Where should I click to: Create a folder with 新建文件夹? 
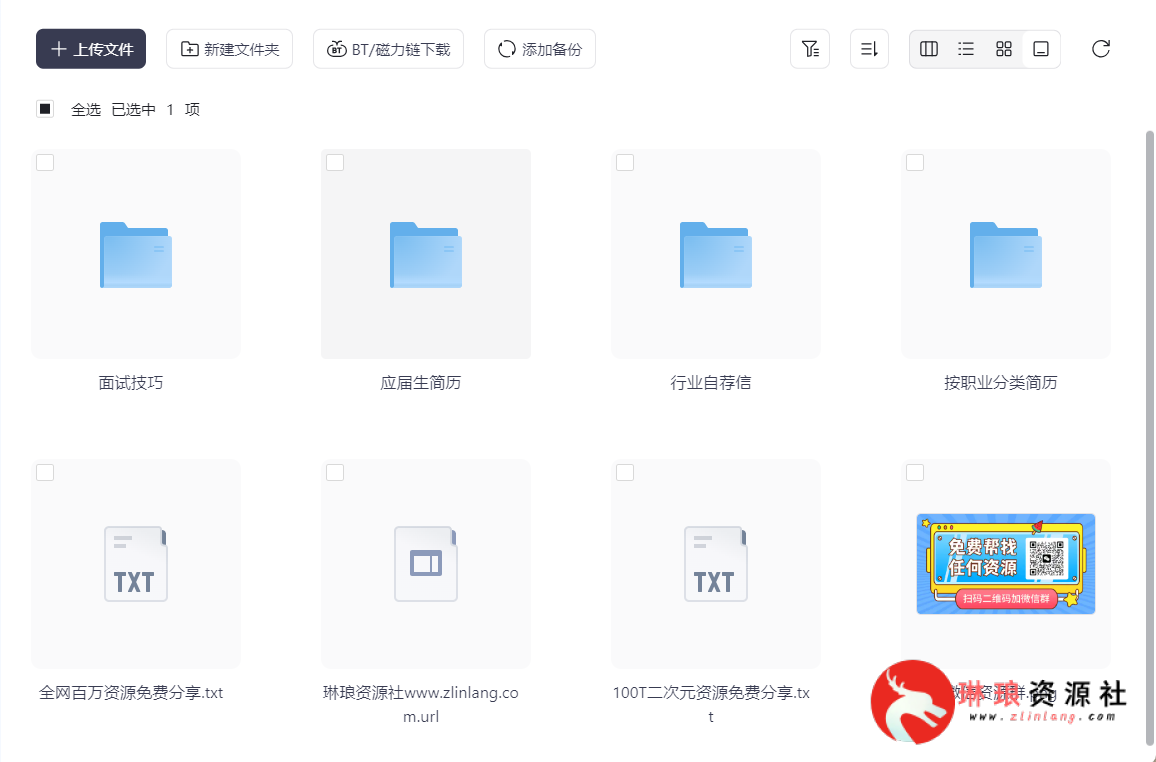(229, 49)
